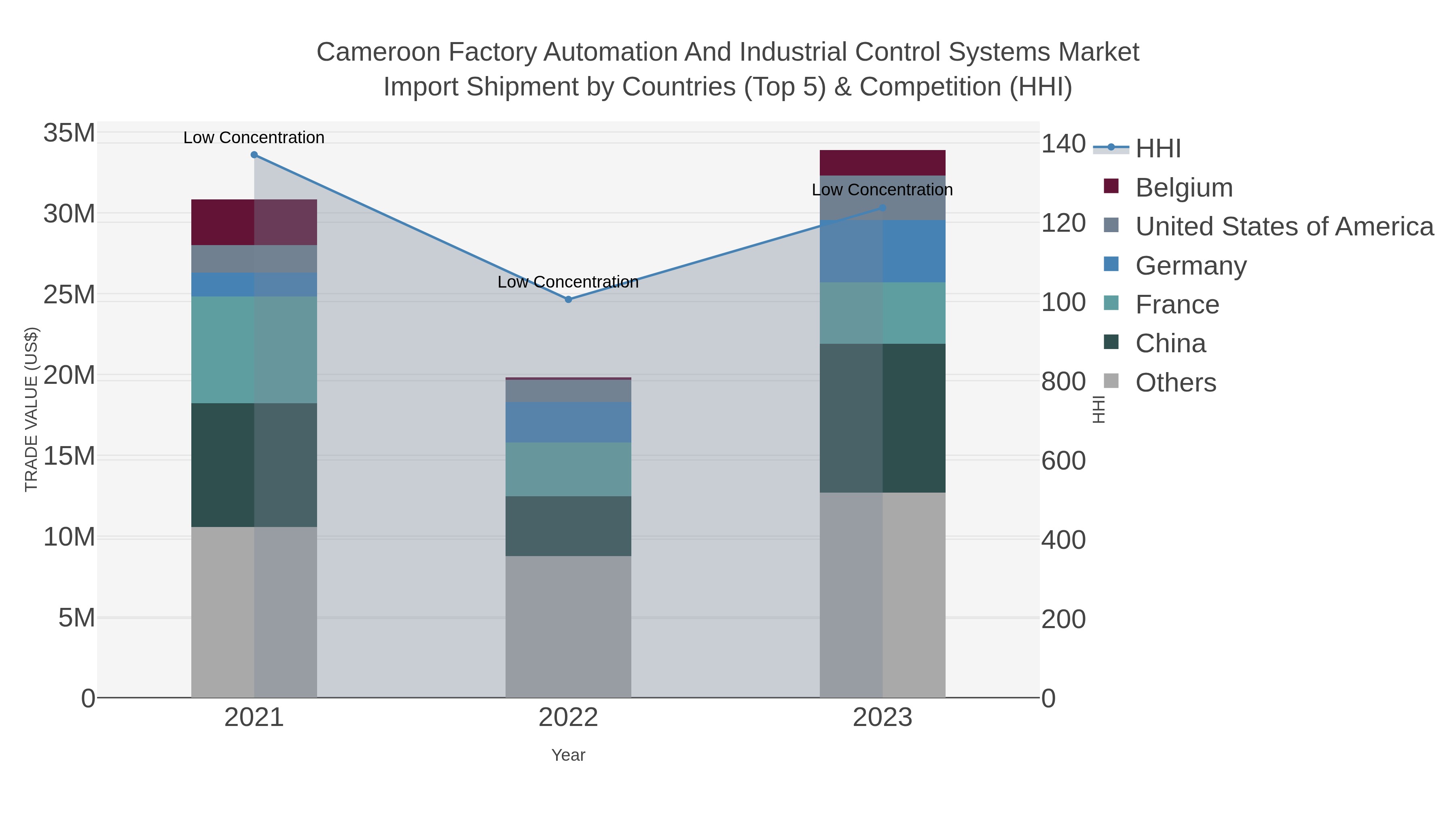Click the 2023 China bar segment
The height and width of the screenshot is (819, 1456).
(x=882, y=418)
